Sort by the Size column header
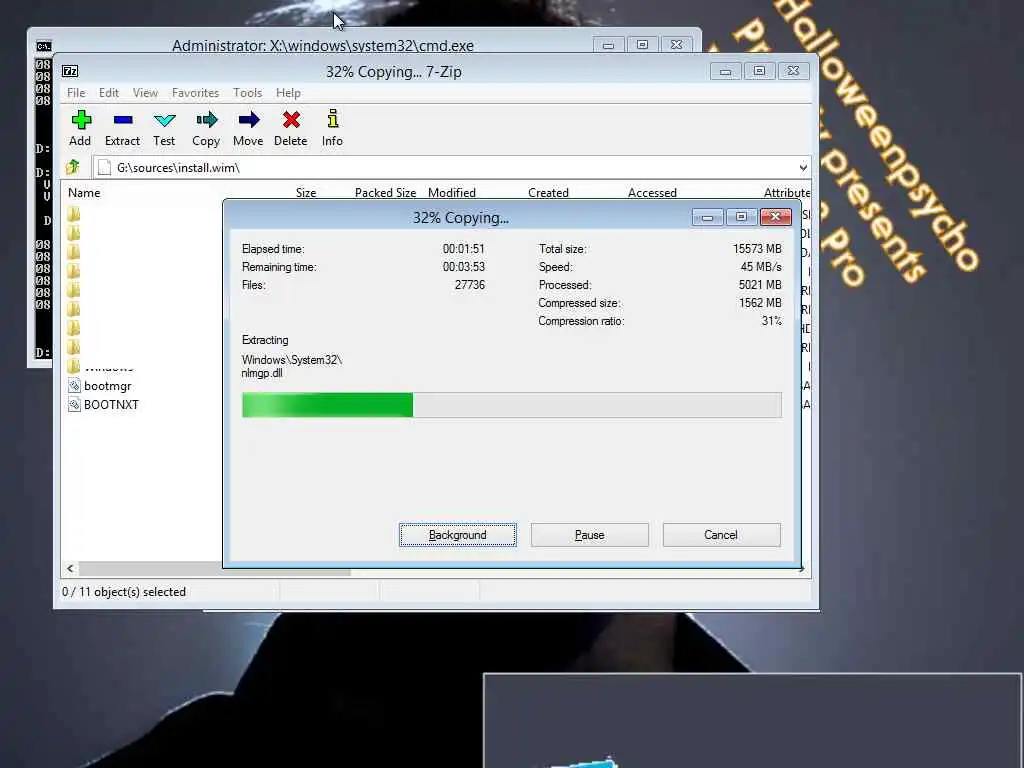 click(x=306, y=193)
